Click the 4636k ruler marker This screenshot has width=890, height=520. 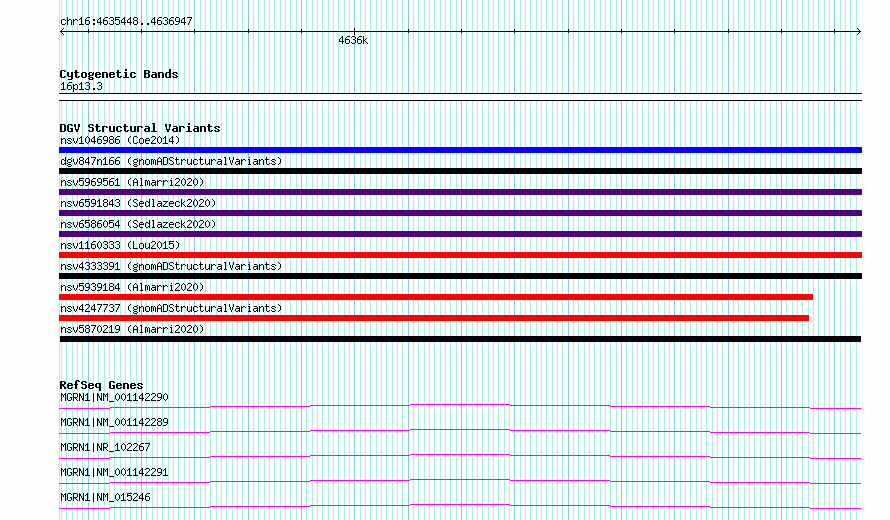point(353,40)
